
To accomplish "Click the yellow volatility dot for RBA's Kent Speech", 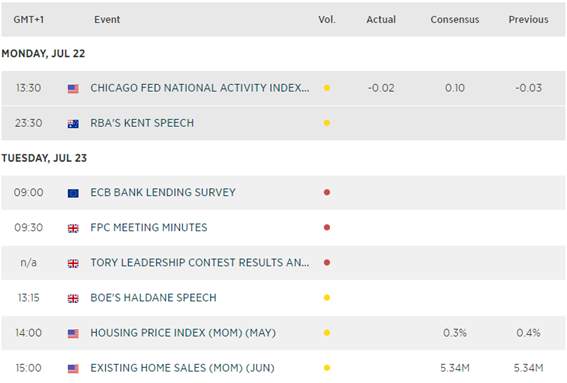I will click(x=327, y=123).
